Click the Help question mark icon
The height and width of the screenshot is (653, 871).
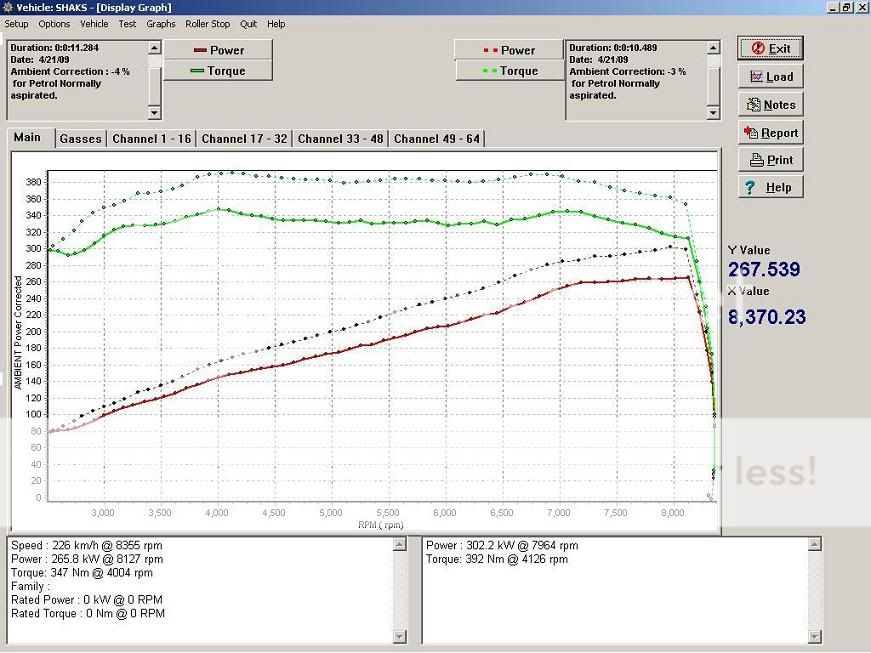pyautogui.click(x=750, y=187)
